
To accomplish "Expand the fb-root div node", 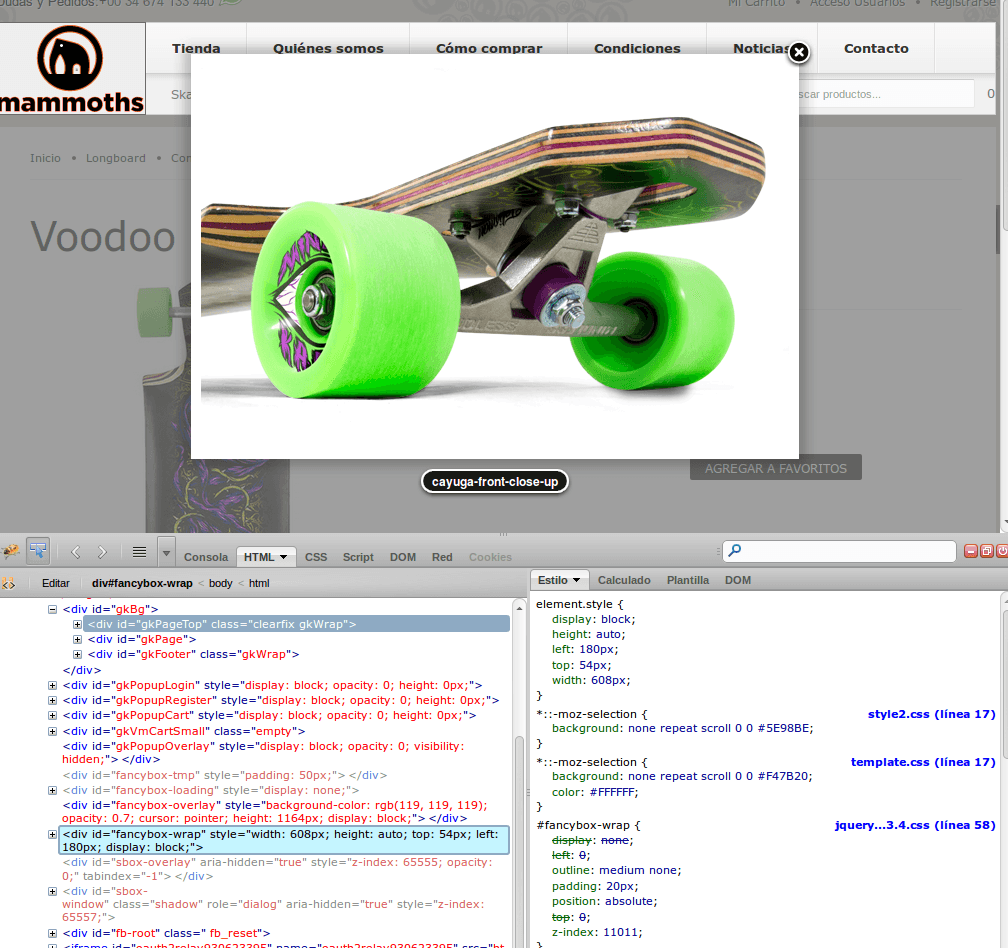I will [x=52, y=933].
